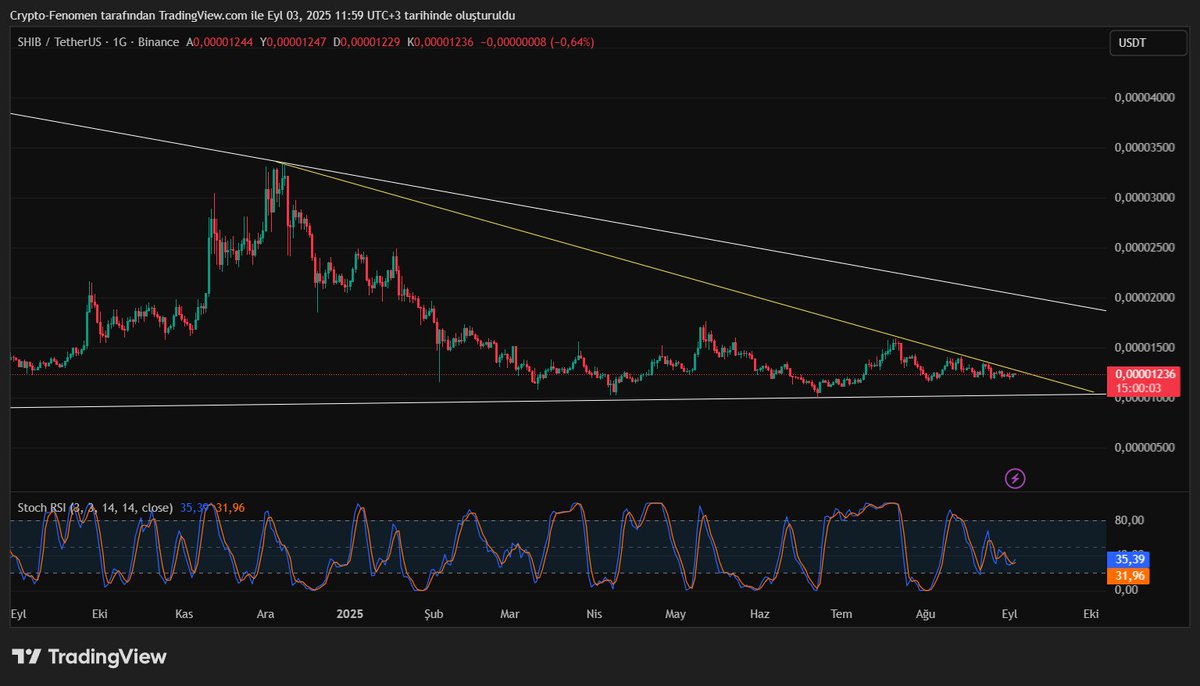1200x686 pixels.
Task: Click the orange 31,96 label on Stoch scale
Action: point(1129,576)
